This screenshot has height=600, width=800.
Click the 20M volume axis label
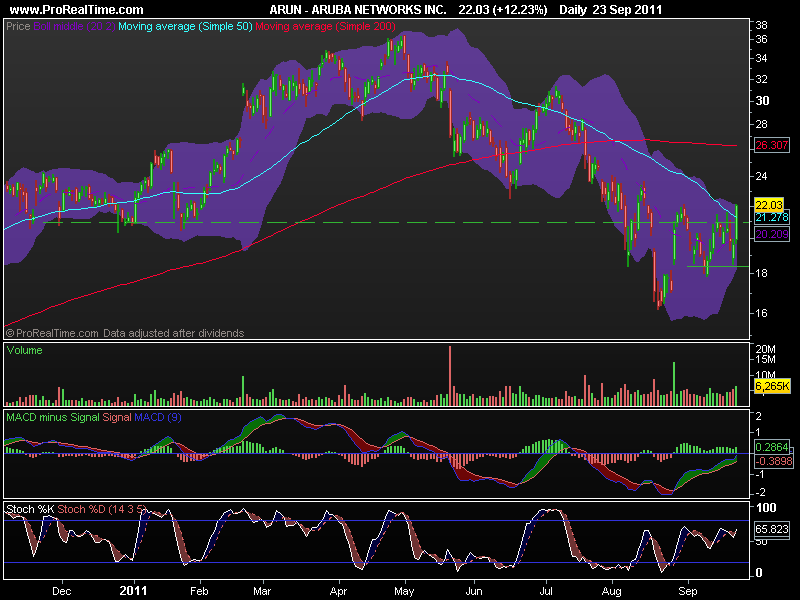[x=765, y=349]
